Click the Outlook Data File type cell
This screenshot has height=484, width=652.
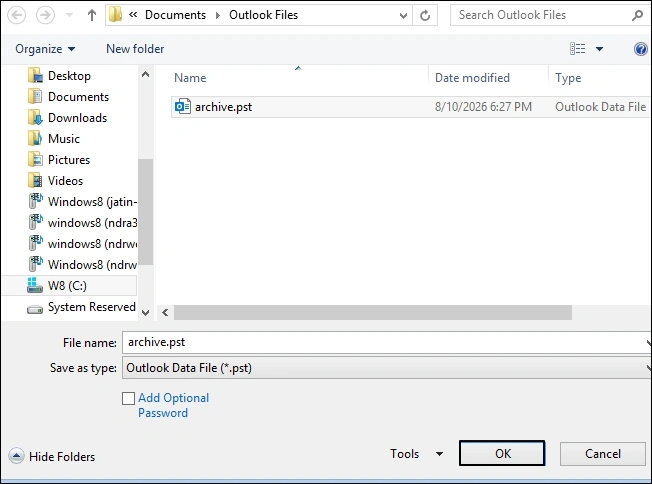pyautogui.click(x=600, y=107)
